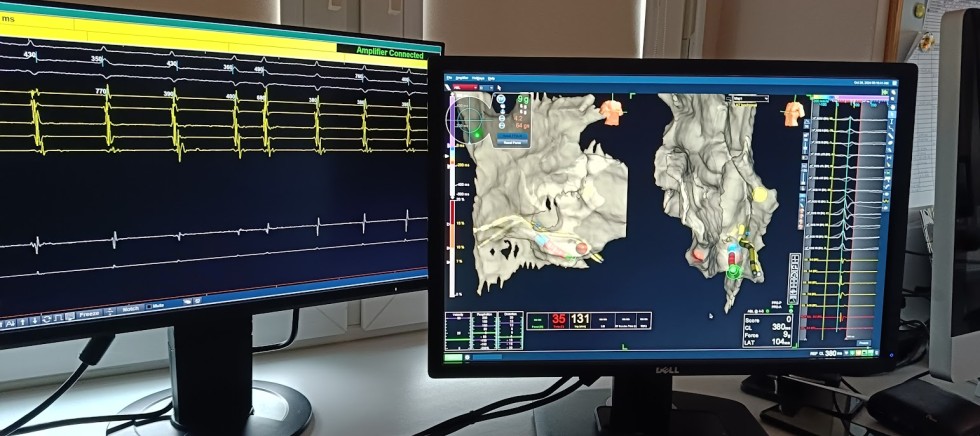Viewport: 980px width, 436px height.
Task: Click the blue button above Reset Force
Action: click(x=512, y=136)
